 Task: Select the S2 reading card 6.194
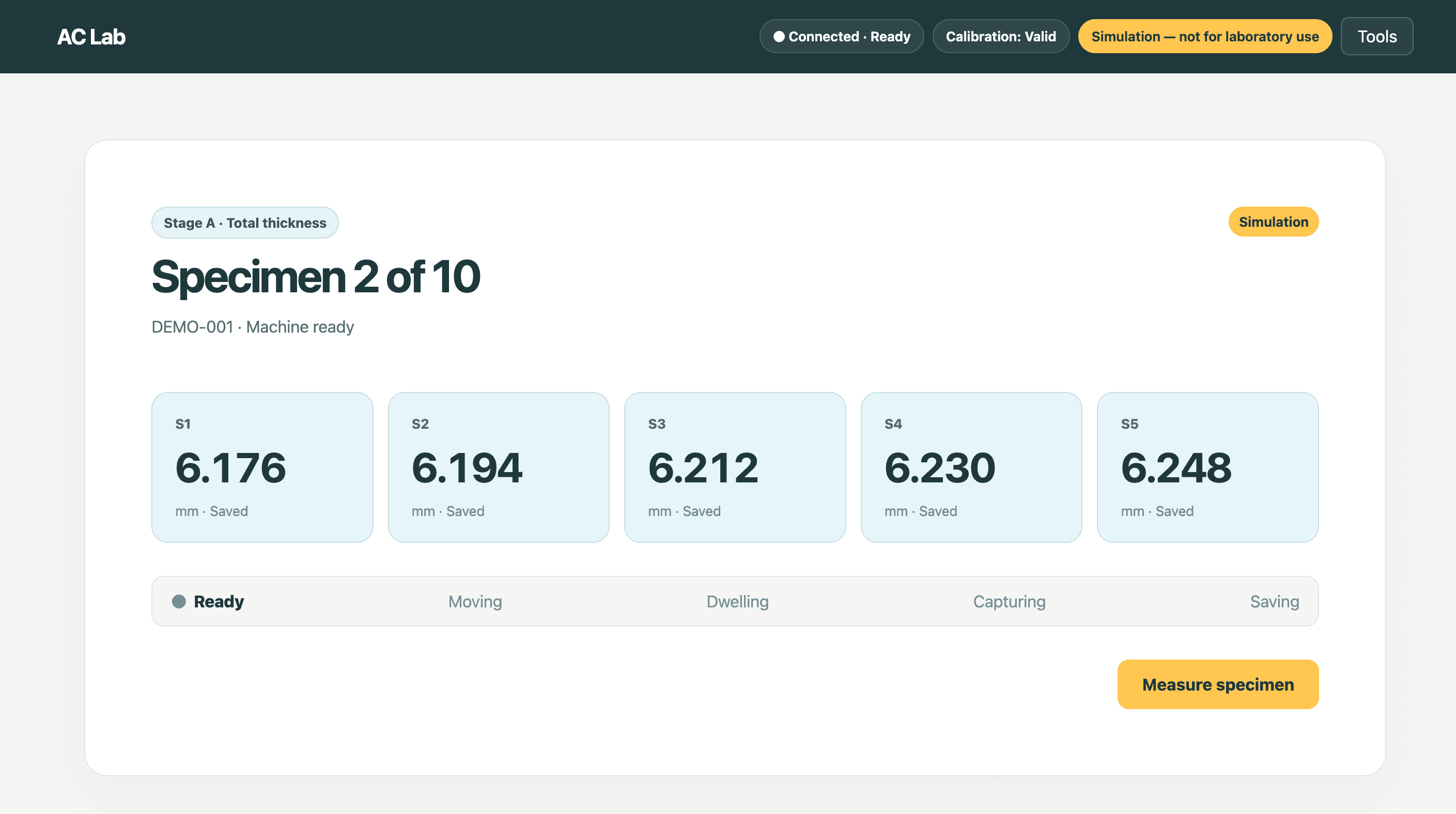499,467
